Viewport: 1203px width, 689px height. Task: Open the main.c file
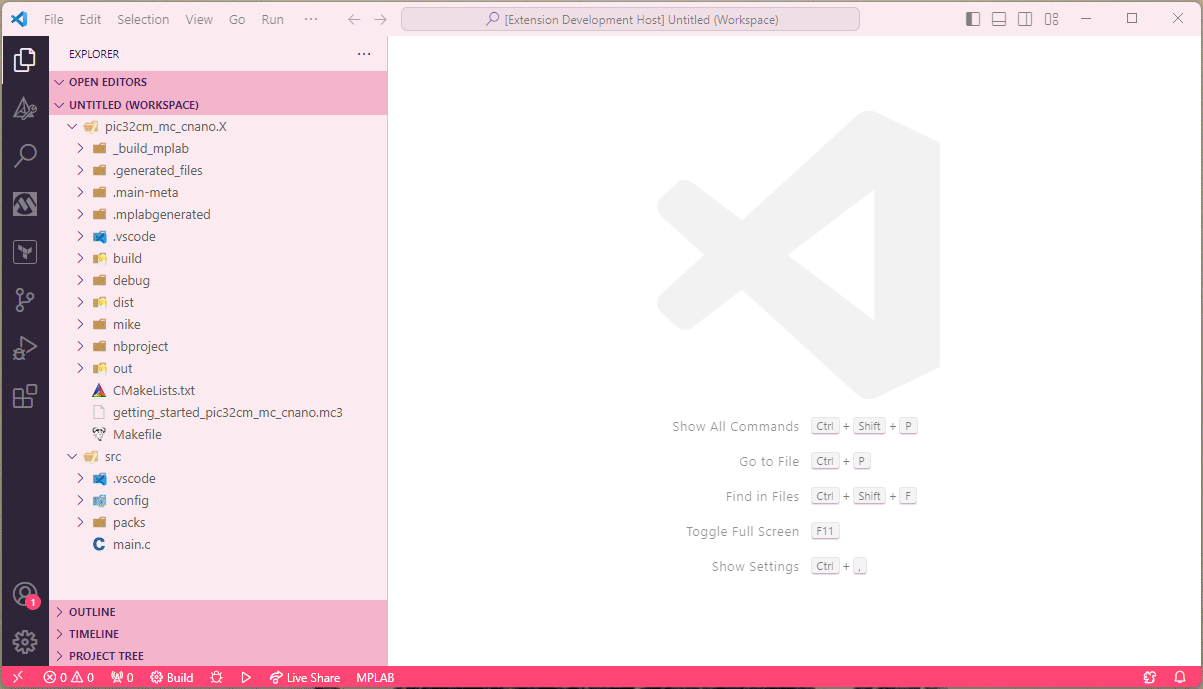click(x=218, y=544)
